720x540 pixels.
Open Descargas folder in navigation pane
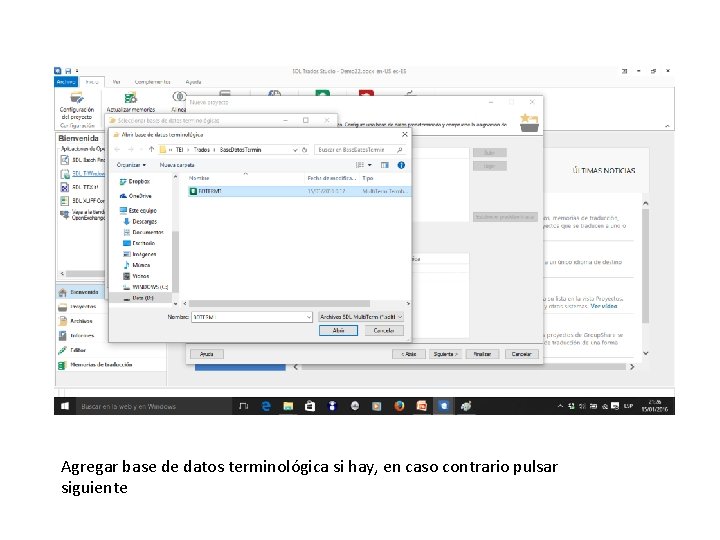point(140,221)
